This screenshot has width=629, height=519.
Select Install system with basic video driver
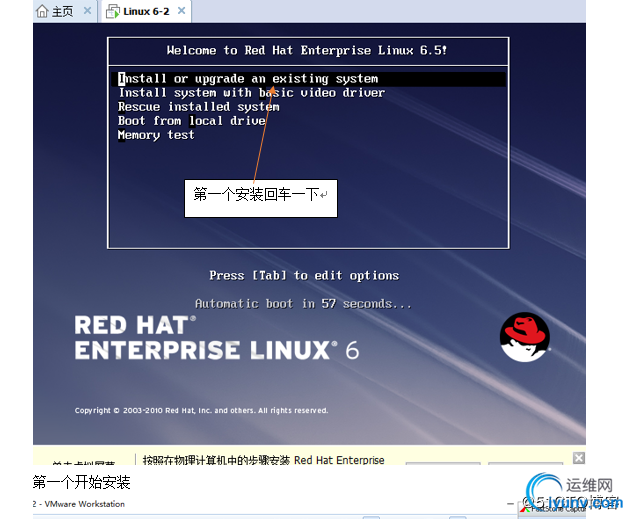tap(252, 93)
